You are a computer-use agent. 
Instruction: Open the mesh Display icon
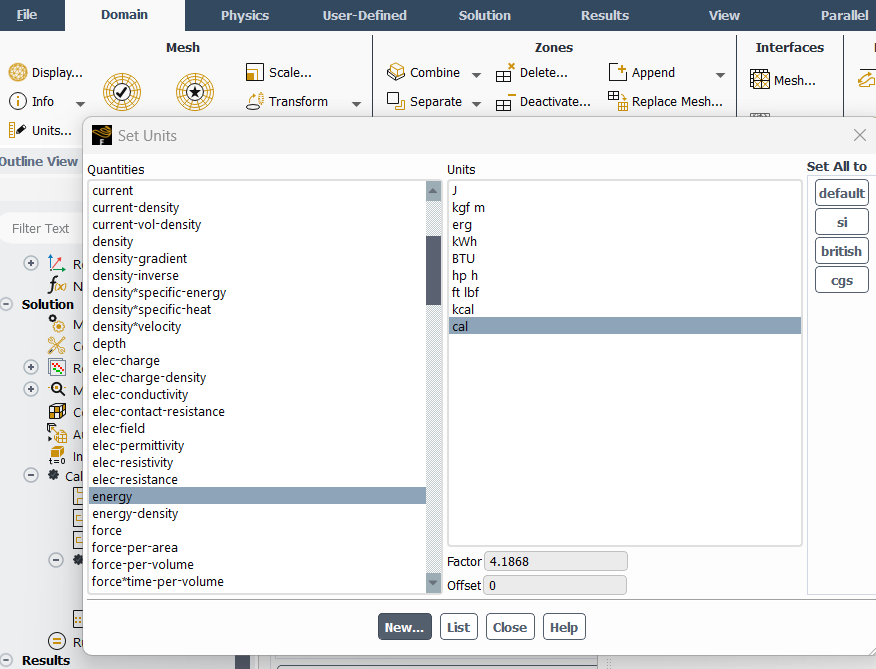click(18, 72)
